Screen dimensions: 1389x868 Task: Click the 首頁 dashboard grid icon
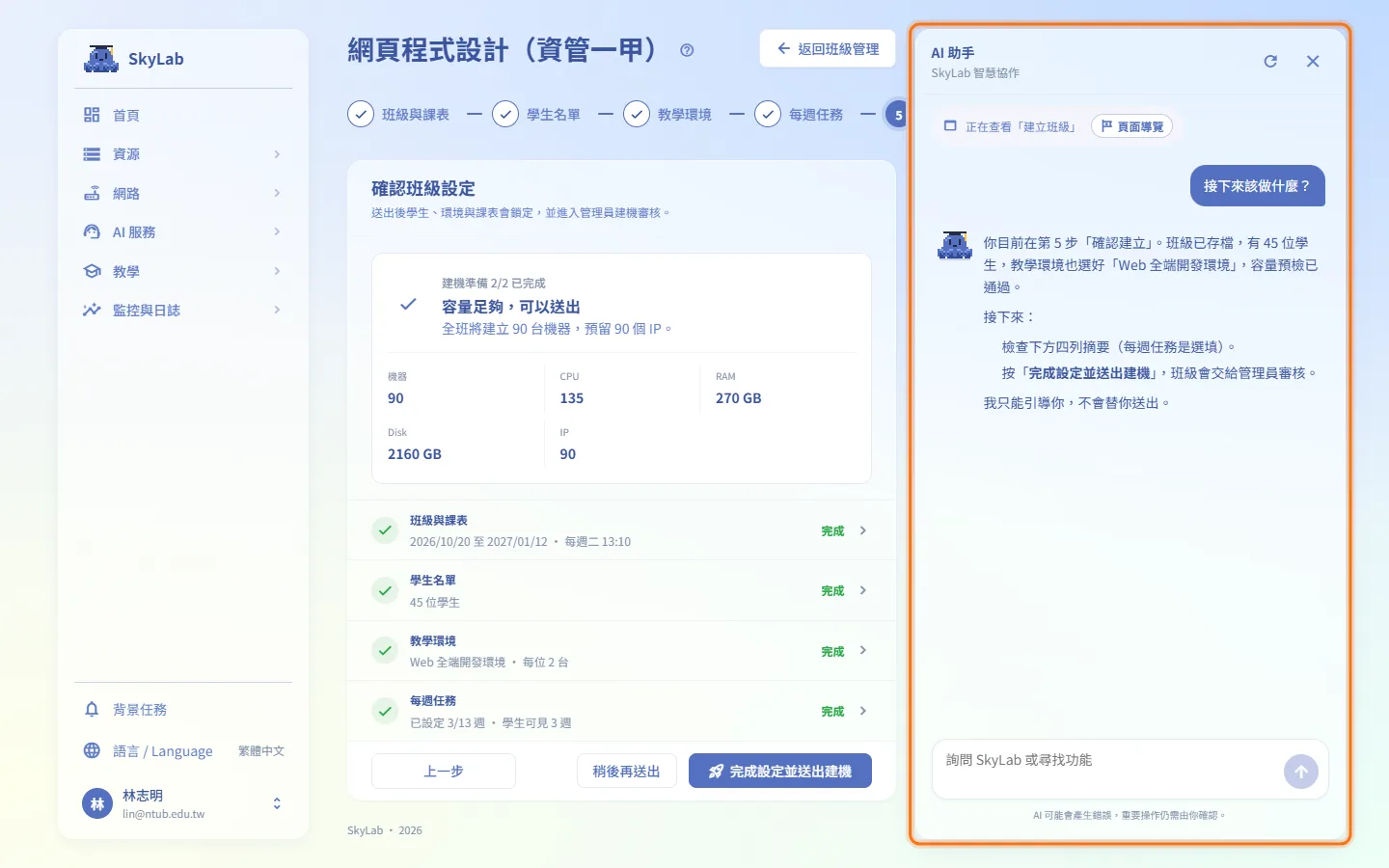92,115
